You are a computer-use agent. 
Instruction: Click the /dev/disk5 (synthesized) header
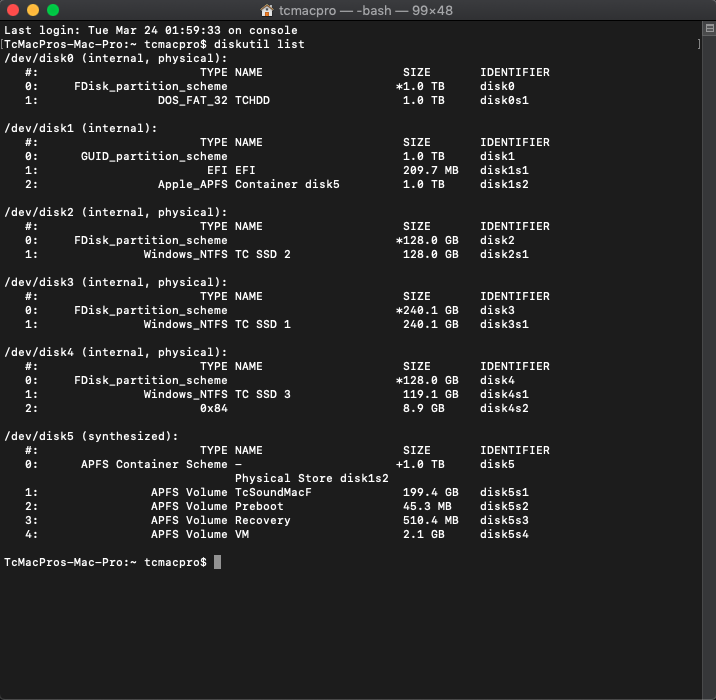pos(91,436)
